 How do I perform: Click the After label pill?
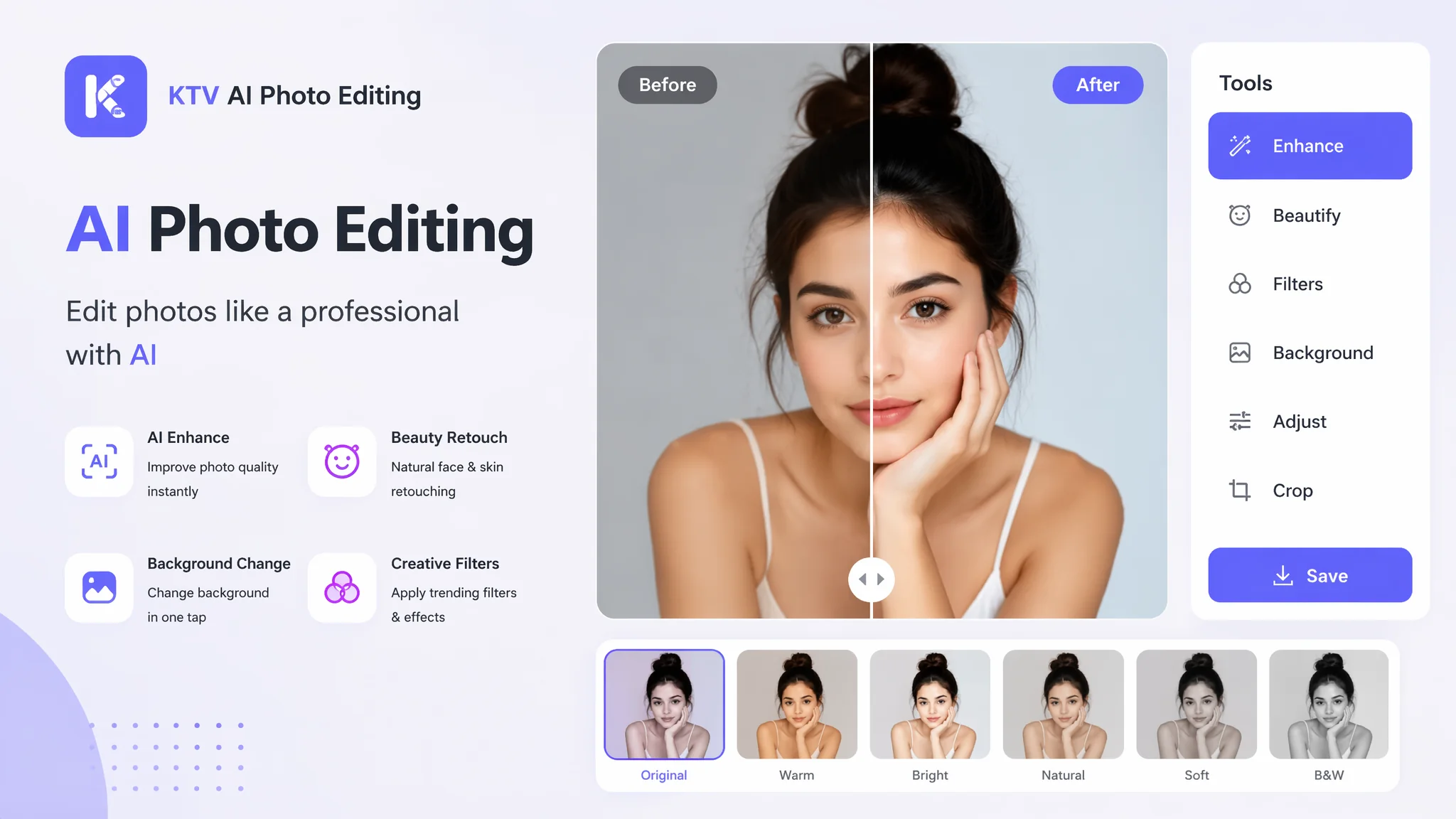click(x=1098, y=85)
